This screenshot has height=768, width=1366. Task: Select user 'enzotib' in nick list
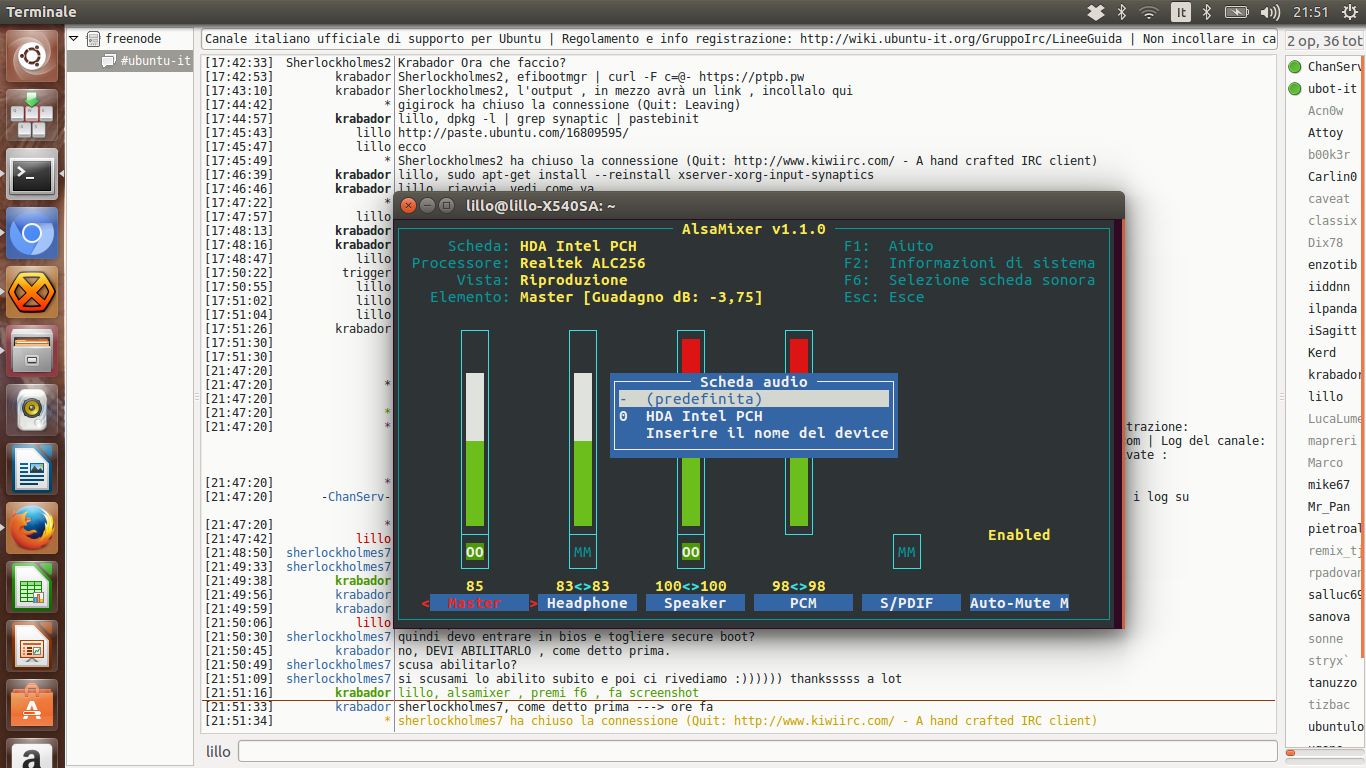[1332, 265]
